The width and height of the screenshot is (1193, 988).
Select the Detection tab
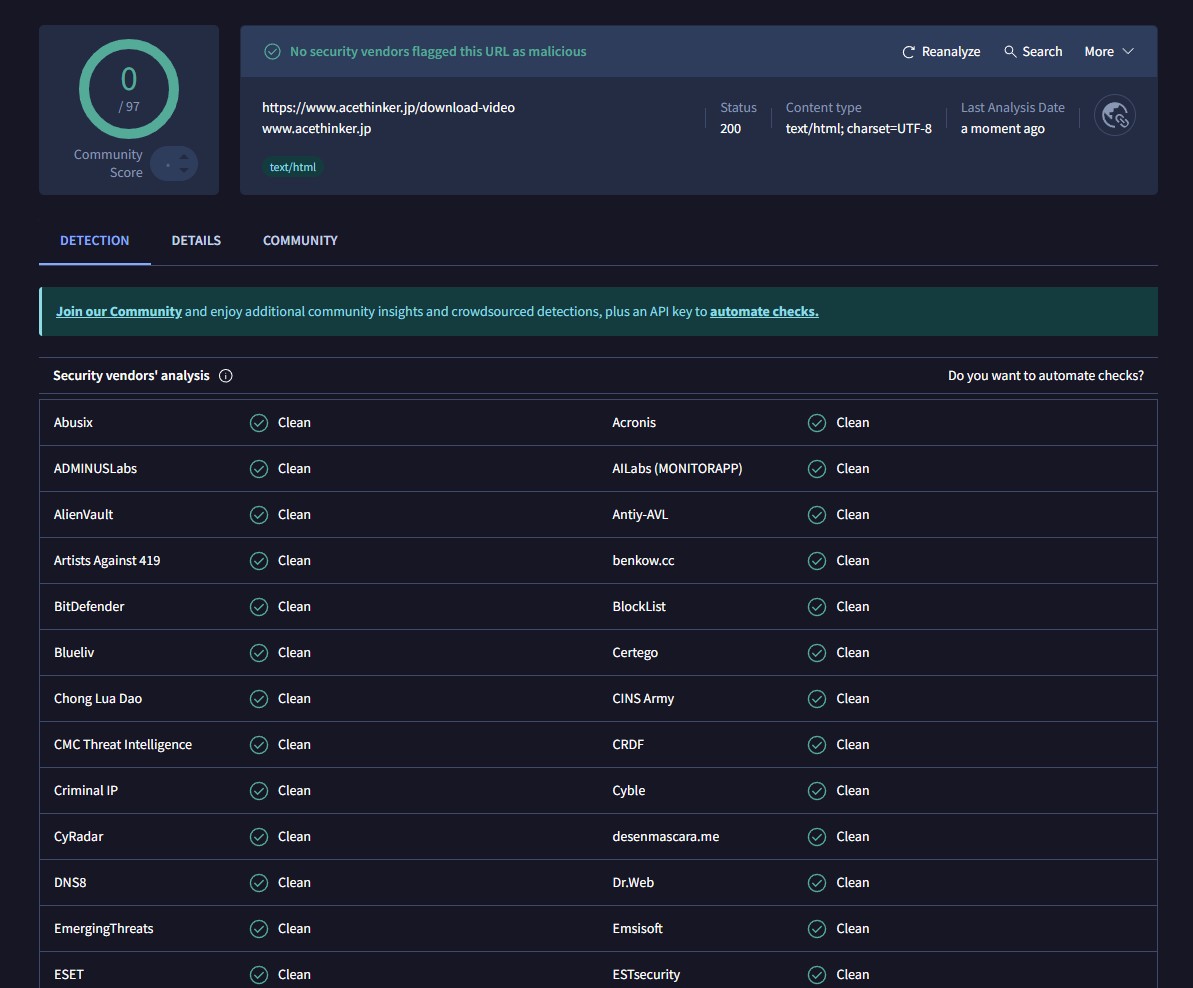coord(95,241)
